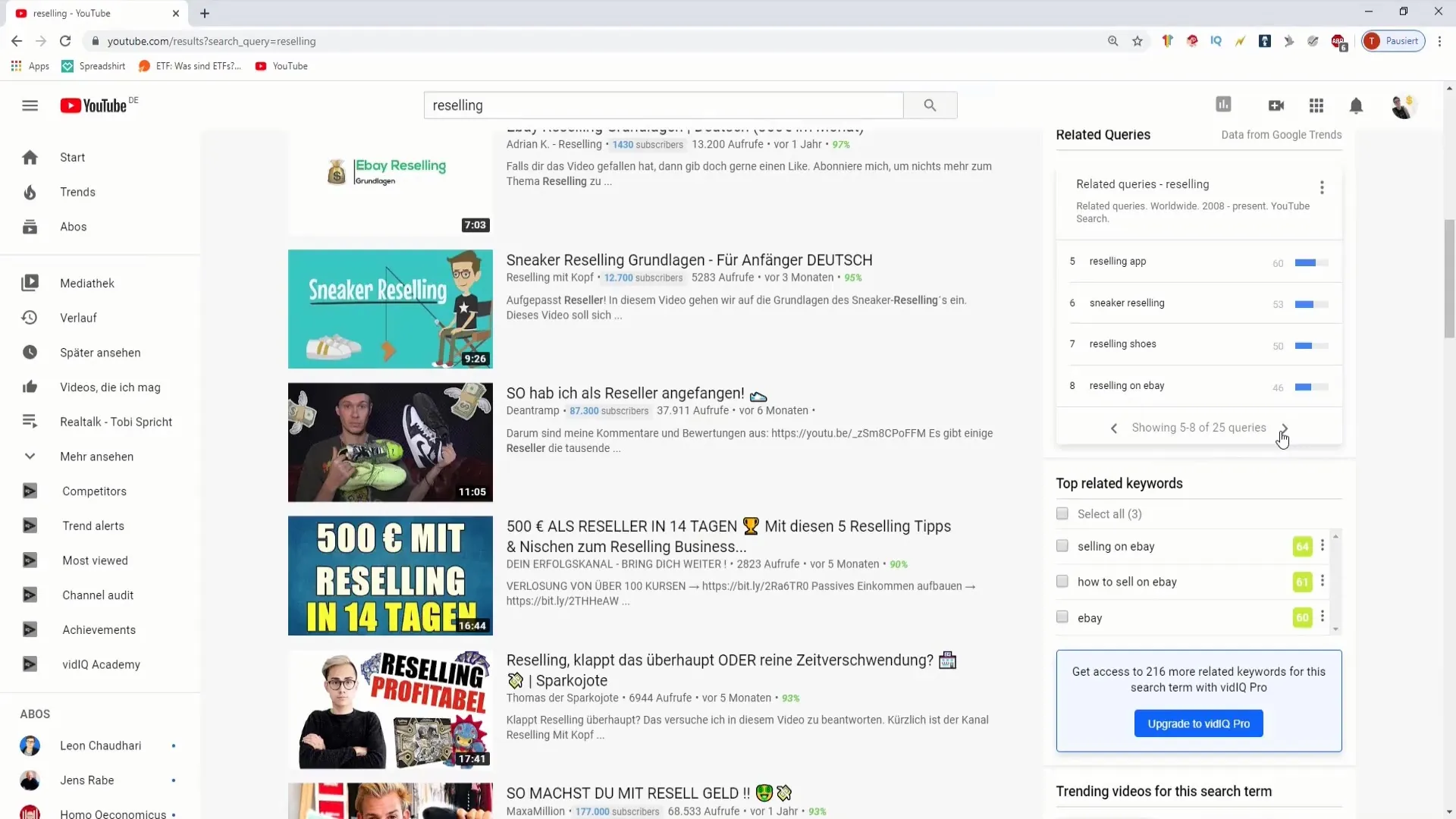The width and height of the screenshot is (1456, 819).
Task: Click reselling app interest bar
Action: pos(1311,262)
